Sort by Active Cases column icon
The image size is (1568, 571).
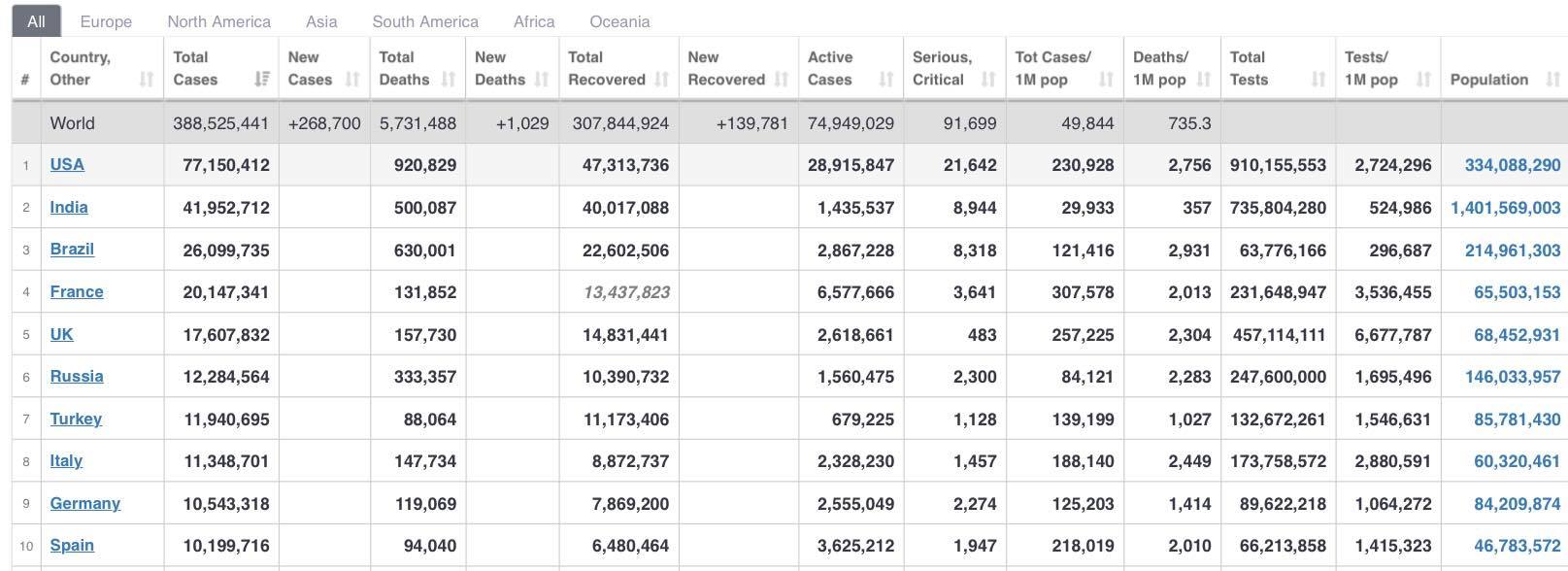pos(885,80)
